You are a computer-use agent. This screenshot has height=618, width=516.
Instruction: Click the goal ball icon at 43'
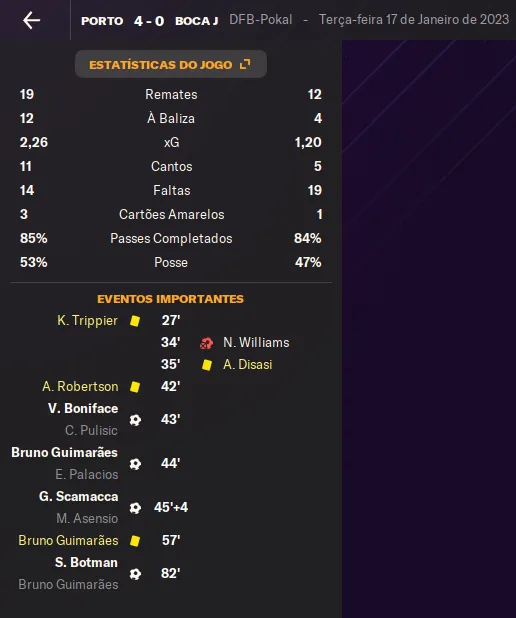(x=135, y=420)
